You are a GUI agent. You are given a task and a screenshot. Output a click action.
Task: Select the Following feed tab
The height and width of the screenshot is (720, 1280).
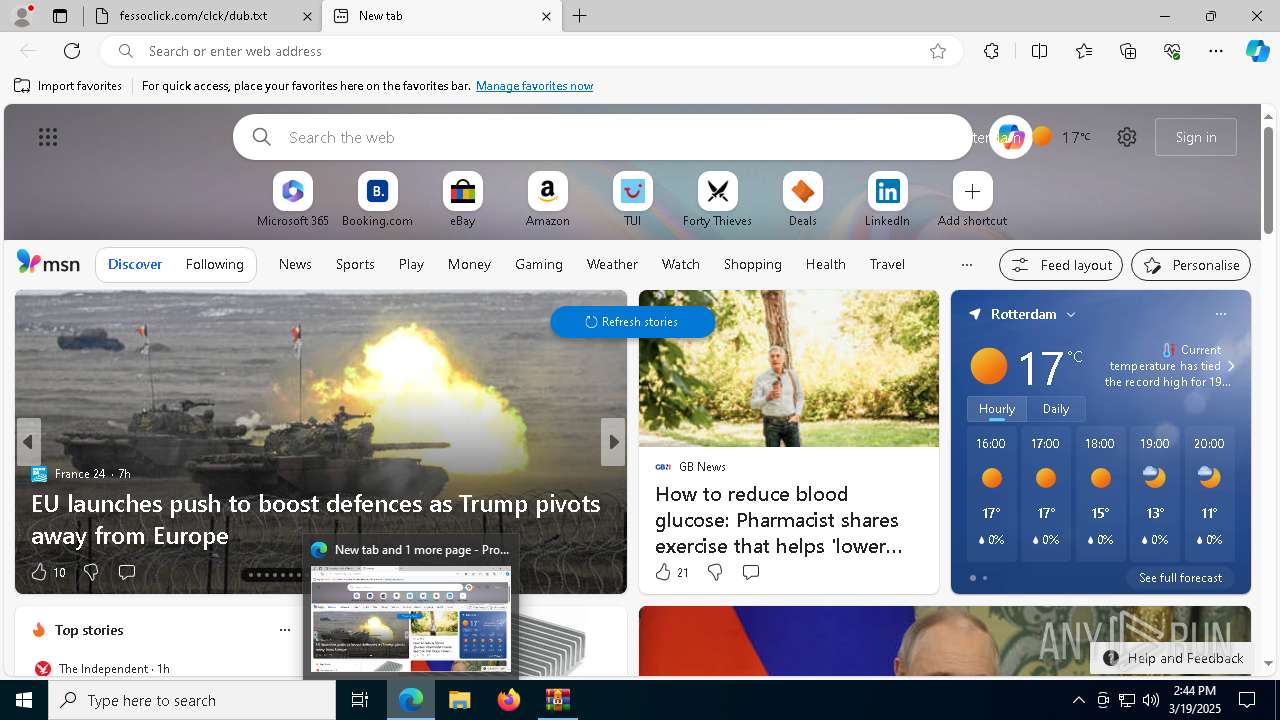click(214, 264)
